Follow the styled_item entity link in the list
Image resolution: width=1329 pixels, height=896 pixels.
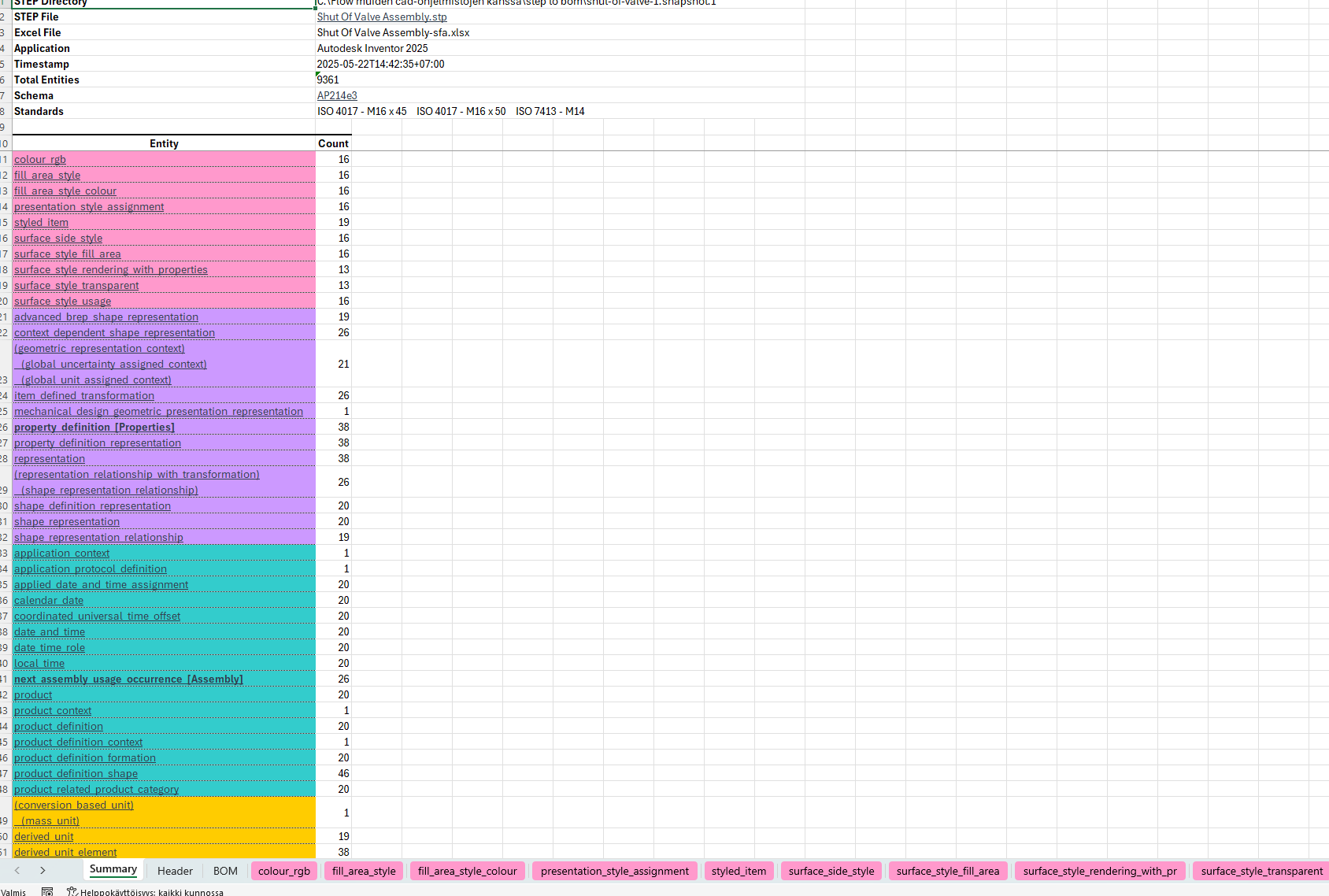pyautogui.click(x=41, y=222)
